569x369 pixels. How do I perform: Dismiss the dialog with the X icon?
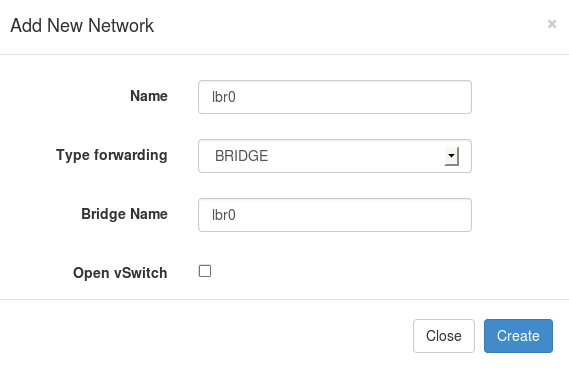[x=552, y=24]
